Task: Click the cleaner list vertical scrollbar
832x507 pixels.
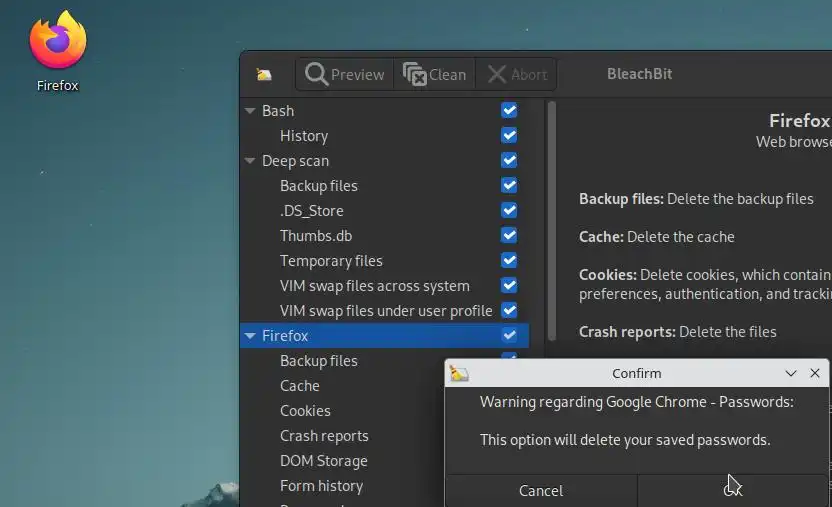Action: (552, 221)
